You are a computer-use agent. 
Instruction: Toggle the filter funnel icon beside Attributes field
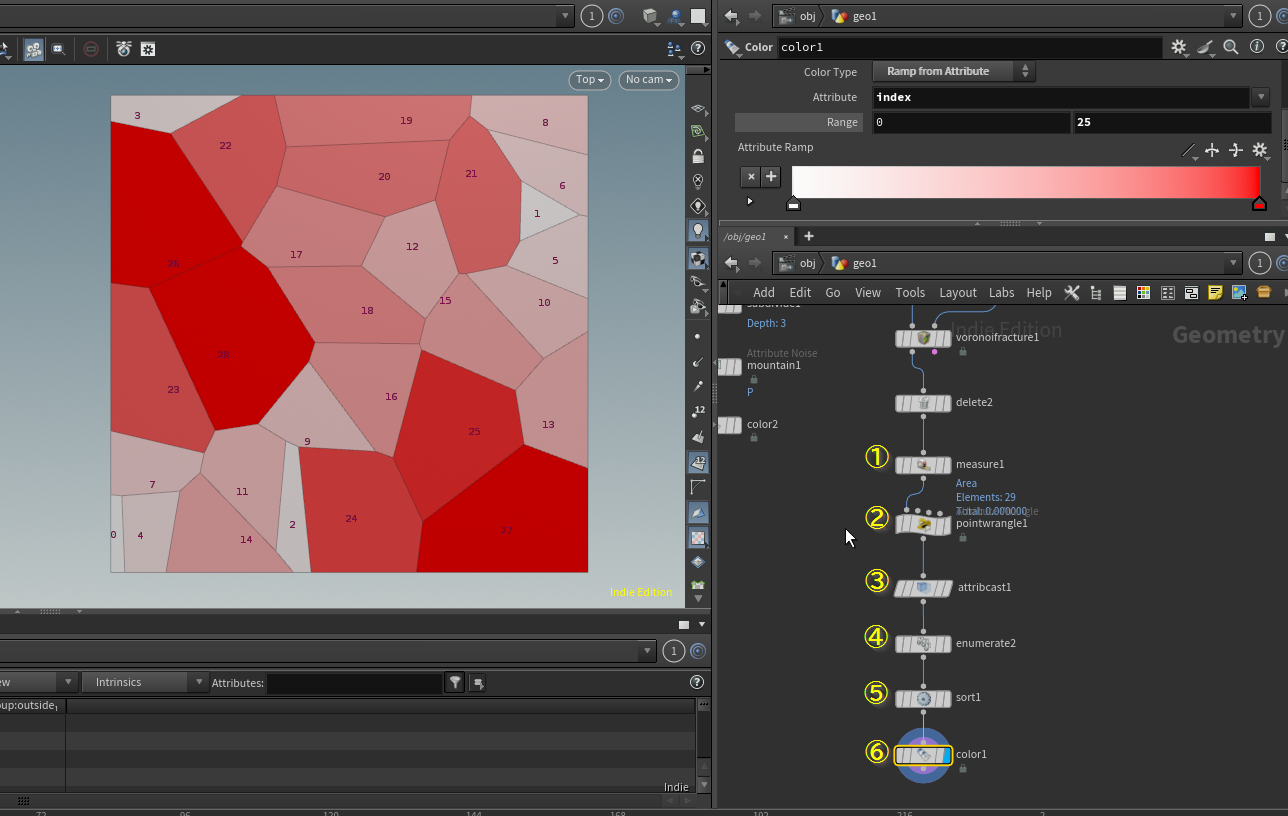[456, 682]
